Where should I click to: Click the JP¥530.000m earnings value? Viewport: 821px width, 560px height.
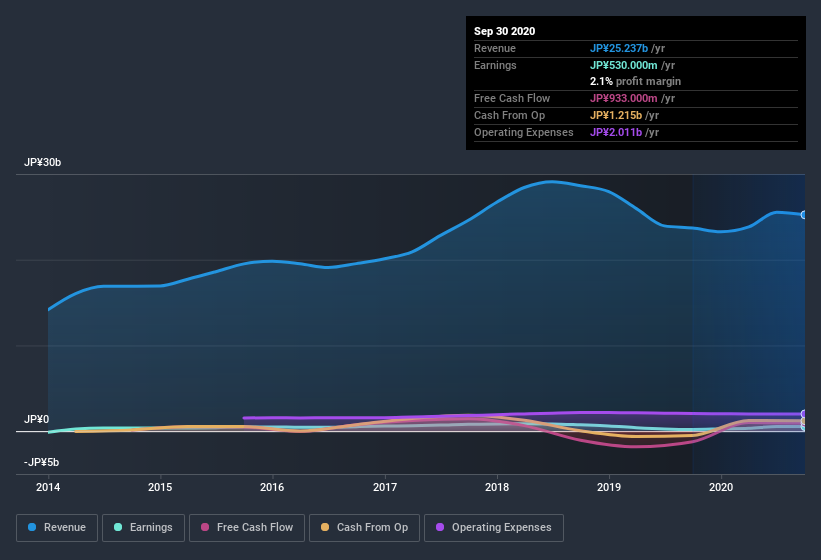tap(623, 65)
